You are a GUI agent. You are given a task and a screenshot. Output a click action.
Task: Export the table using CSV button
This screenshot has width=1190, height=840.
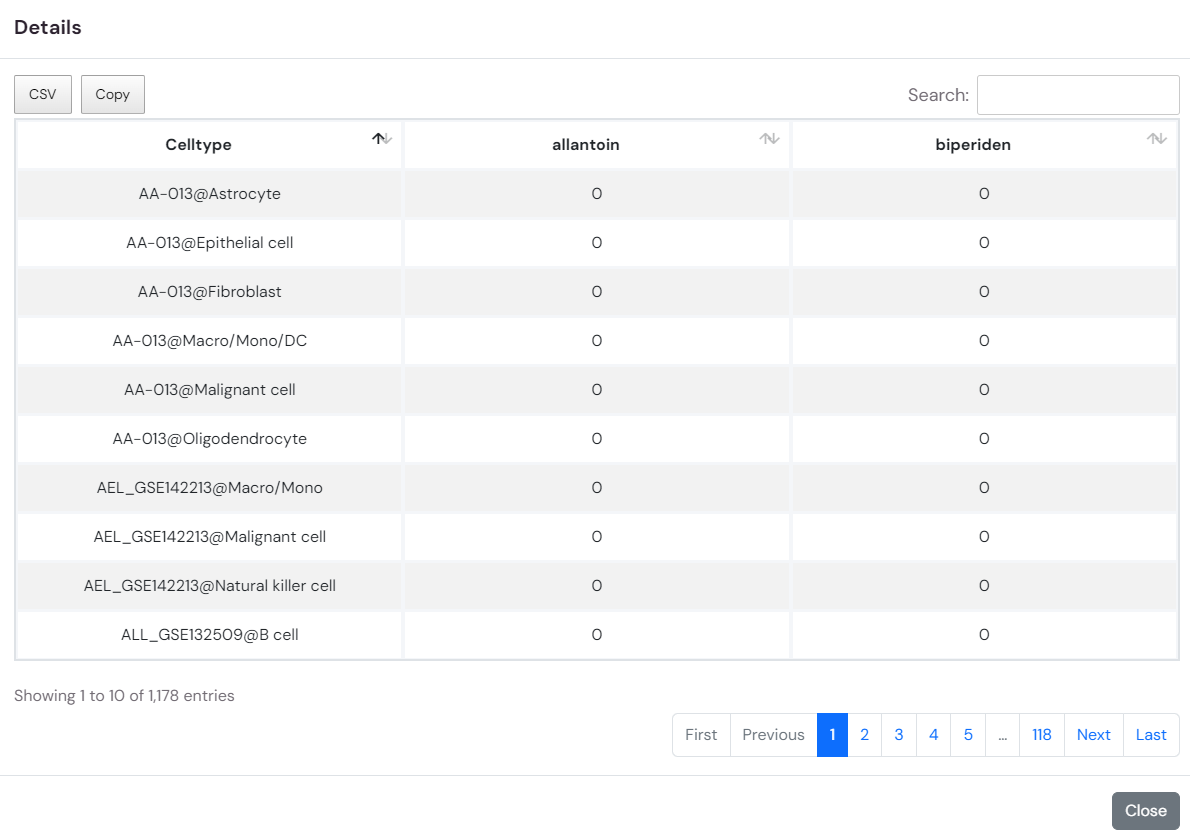[x=43, y=94]
